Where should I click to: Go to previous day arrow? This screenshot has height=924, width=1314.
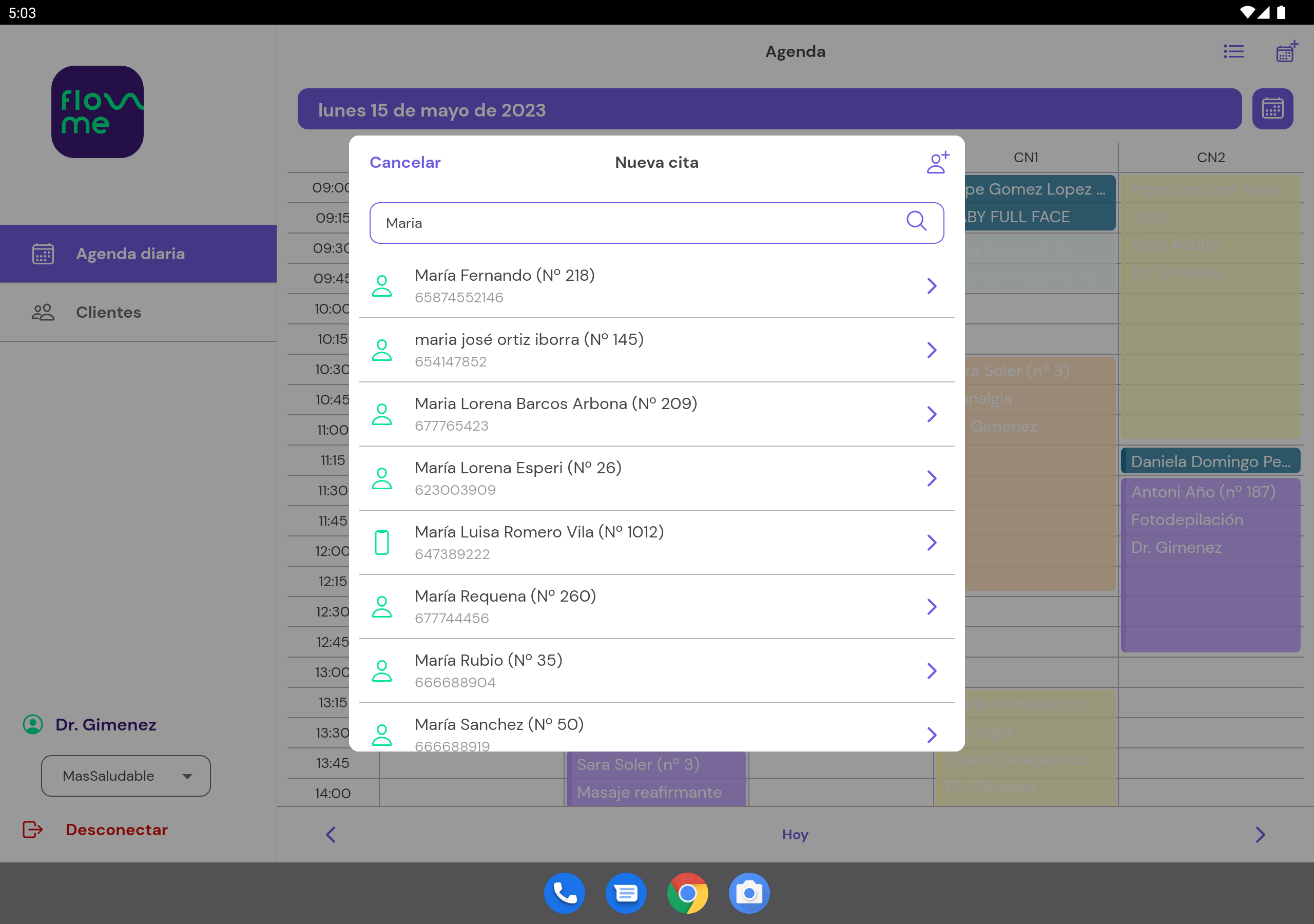pos(330,835)
